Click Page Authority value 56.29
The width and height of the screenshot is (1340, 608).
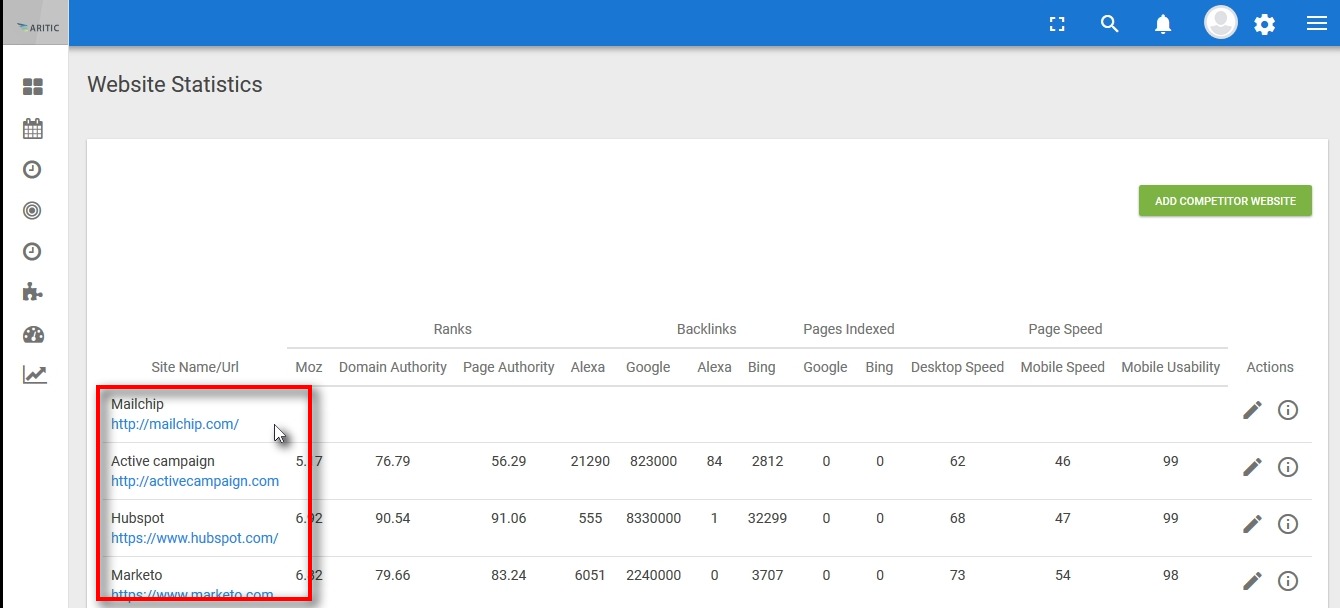coord(509,461)
